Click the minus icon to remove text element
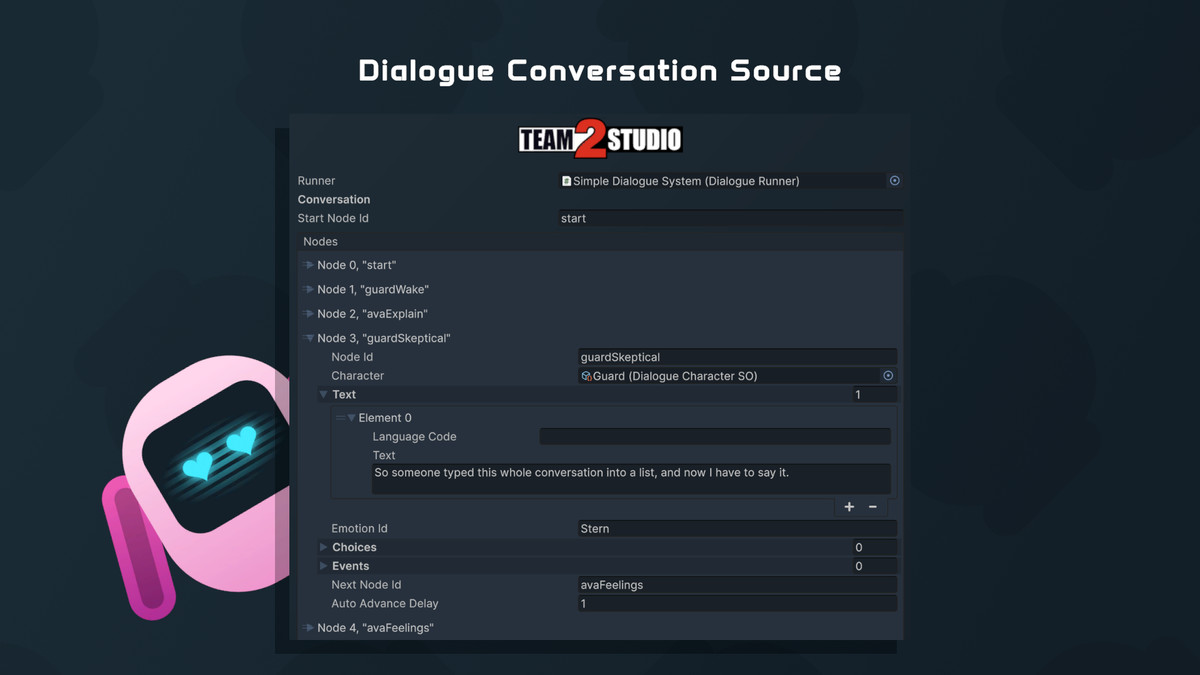Image resolution: width=1200 pixels, height=675 pixels. point(873,507)
